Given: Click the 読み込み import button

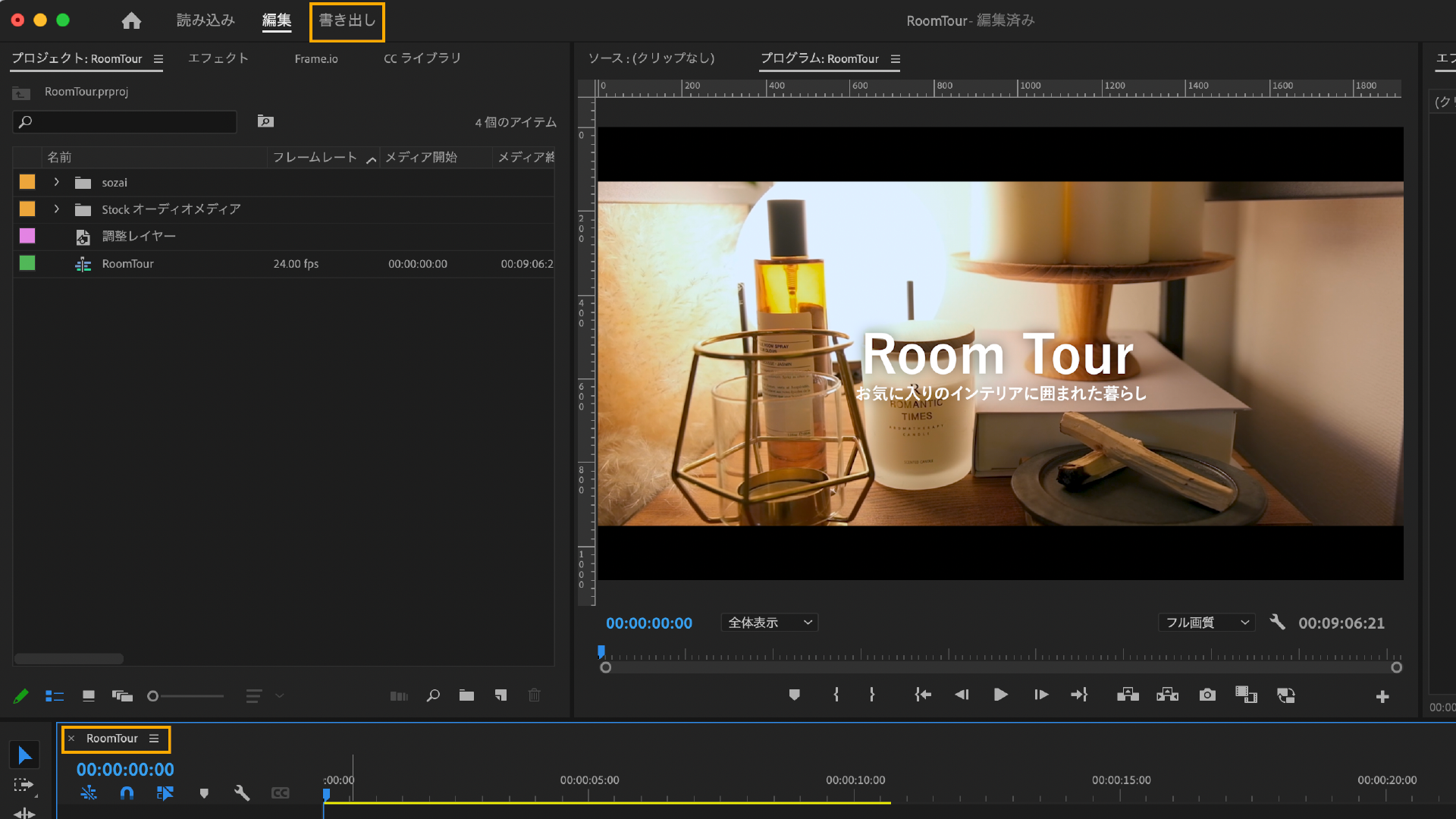Looking at the screenshot, I should [x=206, y=20].
